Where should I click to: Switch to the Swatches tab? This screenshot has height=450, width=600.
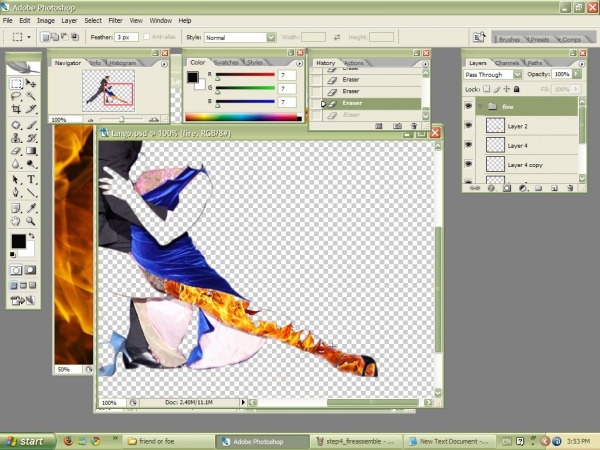[226, 62]
